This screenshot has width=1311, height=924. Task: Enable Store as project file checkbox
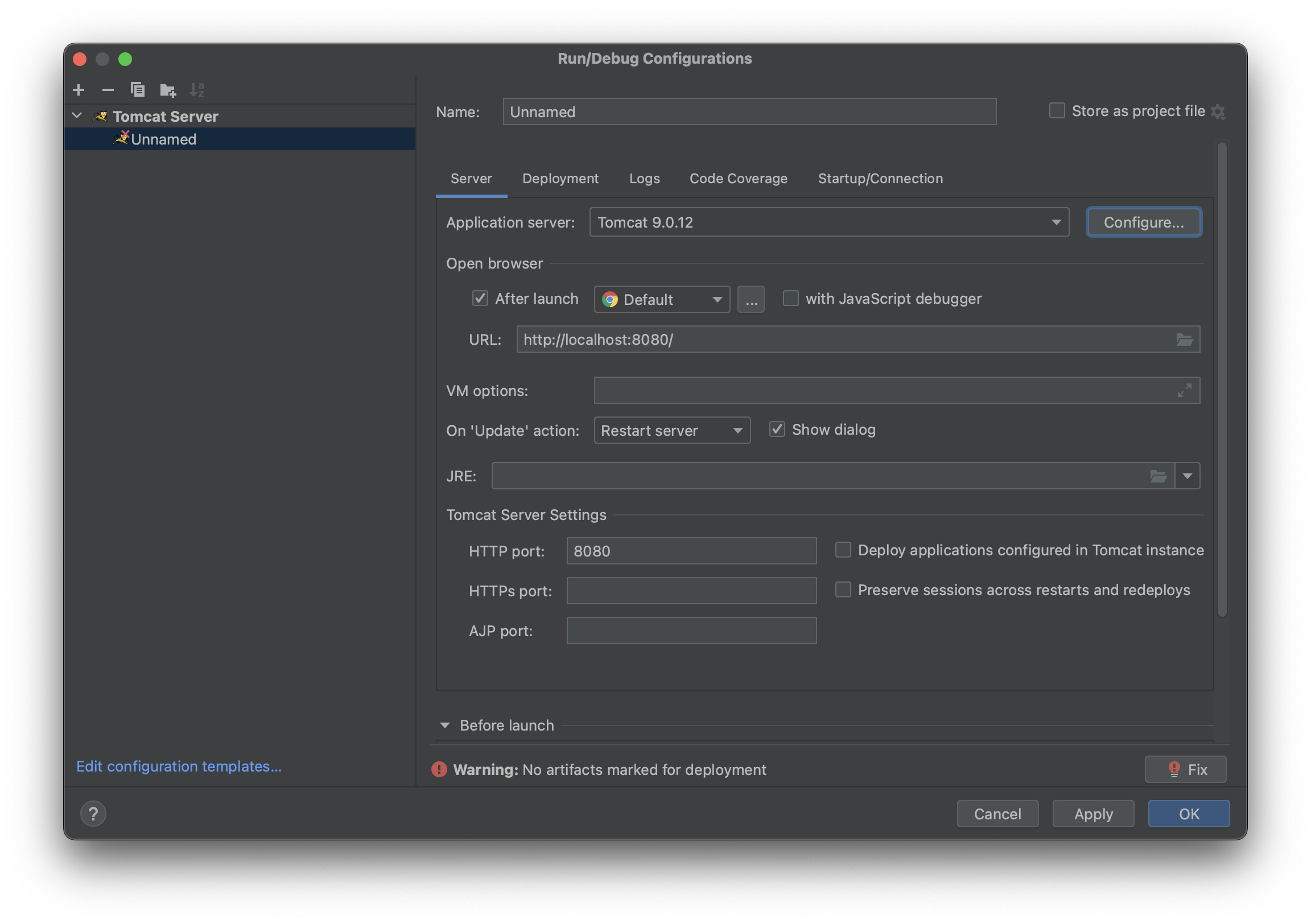(1057, 111)
